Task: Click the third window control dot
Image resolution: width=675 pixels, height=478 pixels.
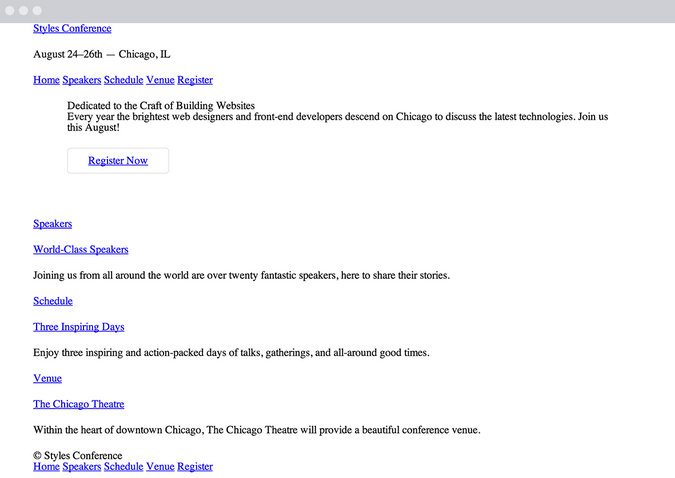Action: pos(37,10)
